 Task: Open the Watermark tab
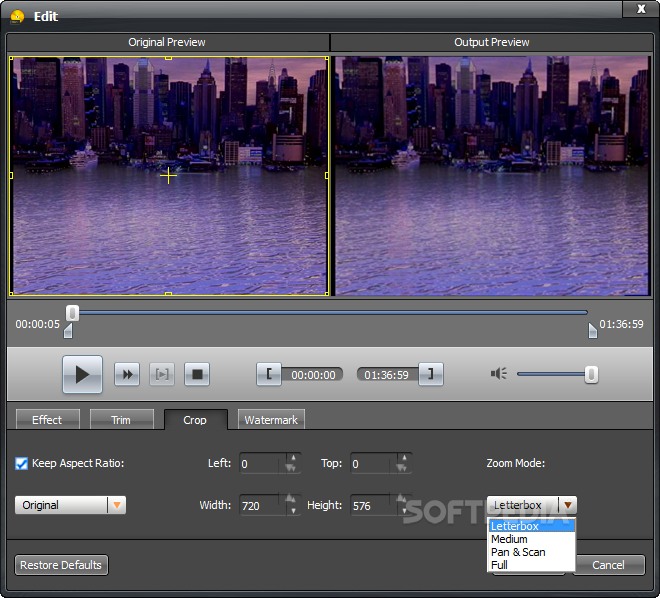click(x=271, y=420)
